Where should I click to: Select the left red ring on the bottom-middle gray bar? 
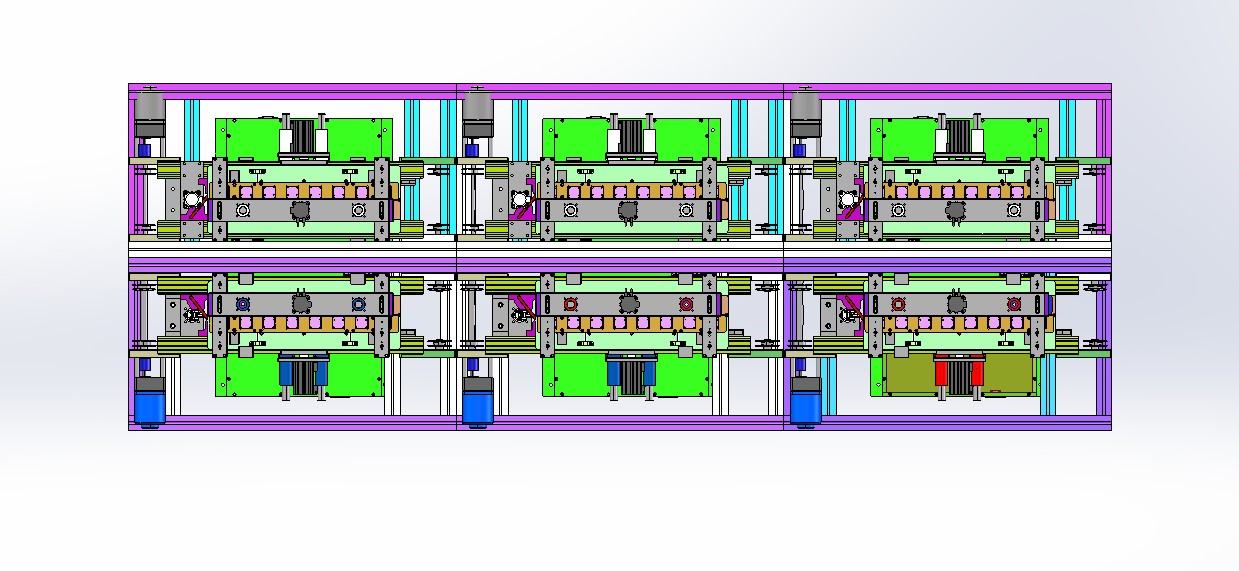pos(570,303)
